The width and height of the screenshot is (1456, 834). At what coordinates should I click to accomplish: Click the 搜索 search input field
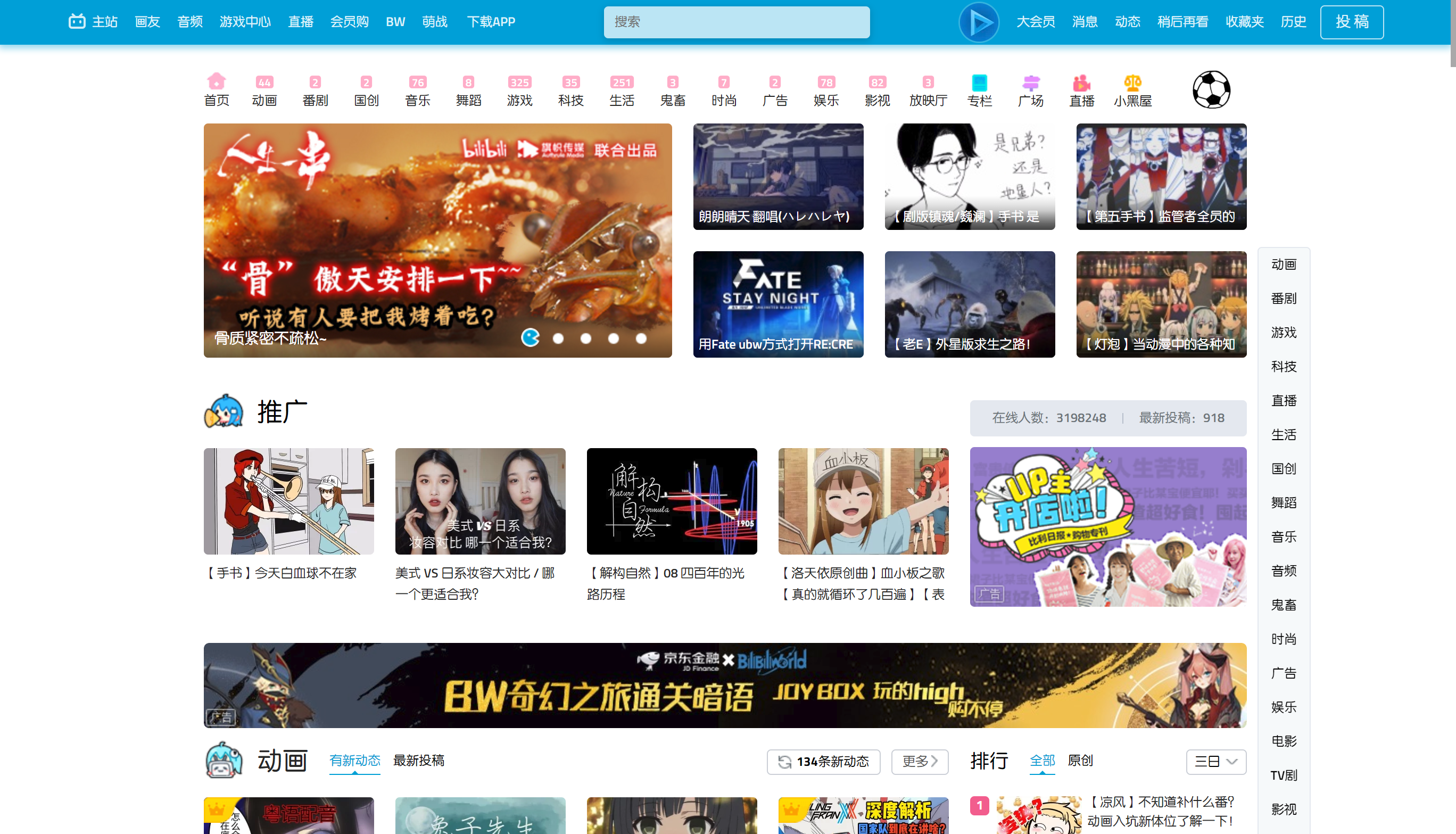click(737, 22)
